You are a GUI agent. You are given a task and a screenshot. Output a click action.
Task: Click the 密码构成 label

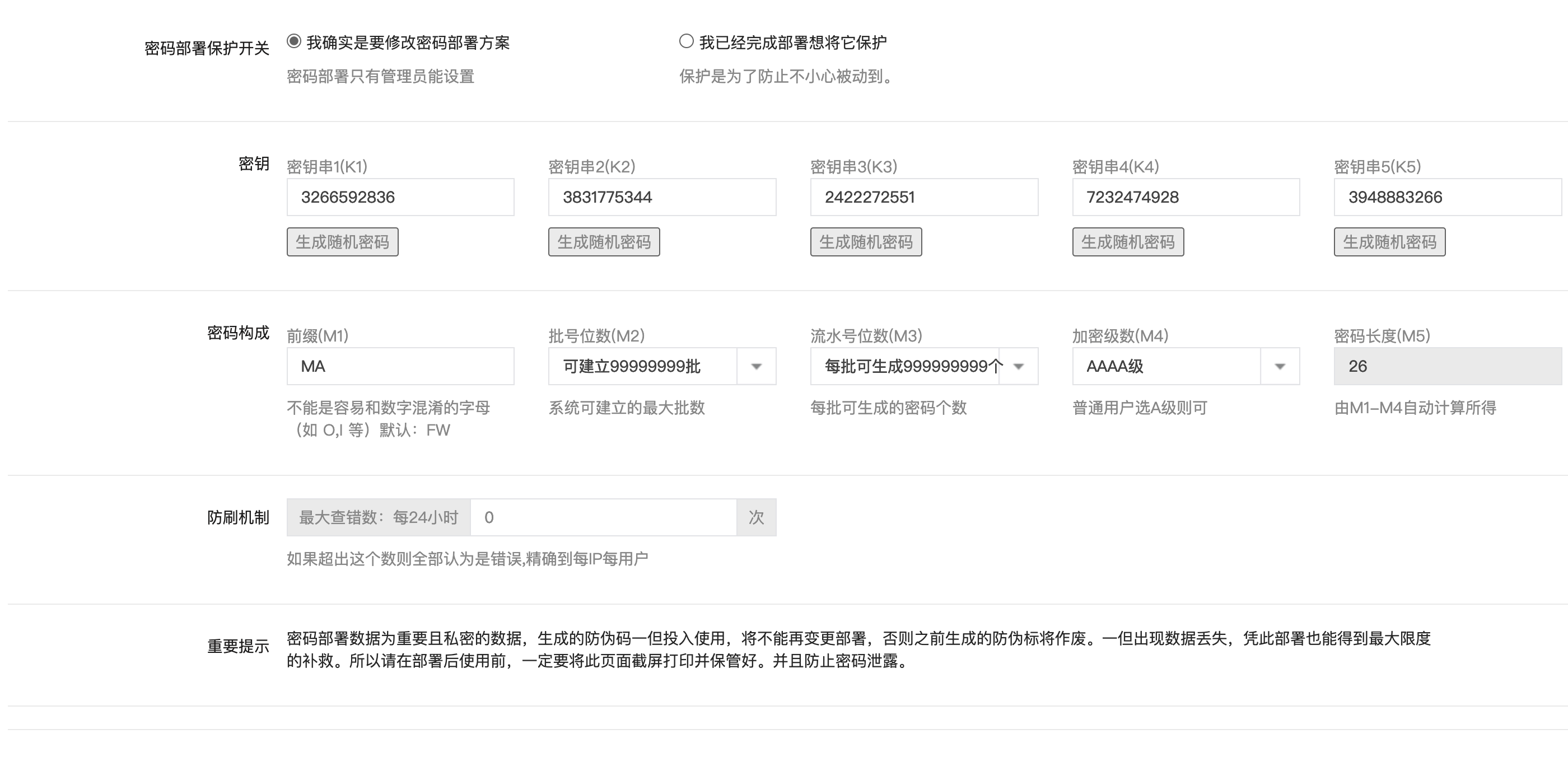pyautogui.click(x=238, y=333)
